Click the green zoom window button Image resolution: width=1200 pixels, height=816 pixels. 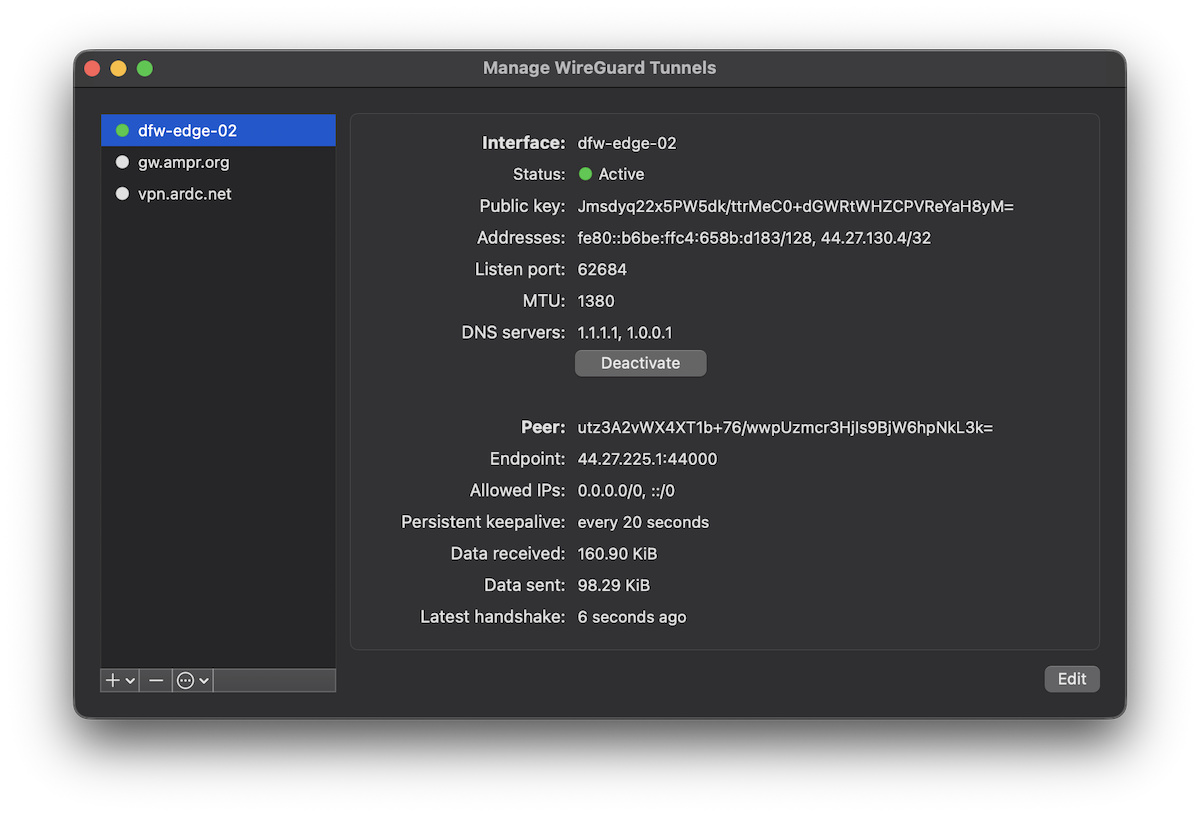pos(145,68)
